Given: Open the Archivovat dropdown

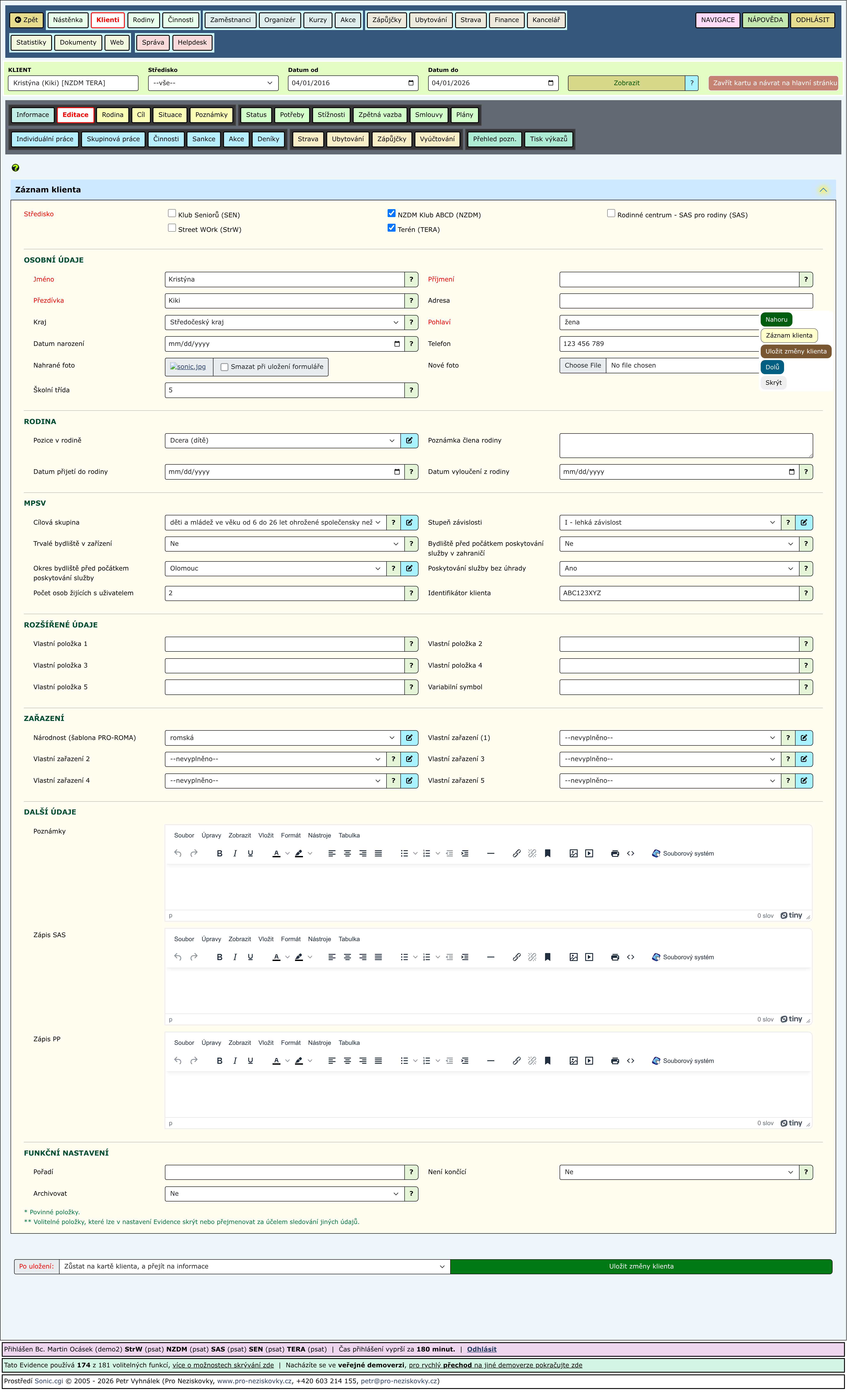Looking at the screenshot, I should (x=285, y=1194).
